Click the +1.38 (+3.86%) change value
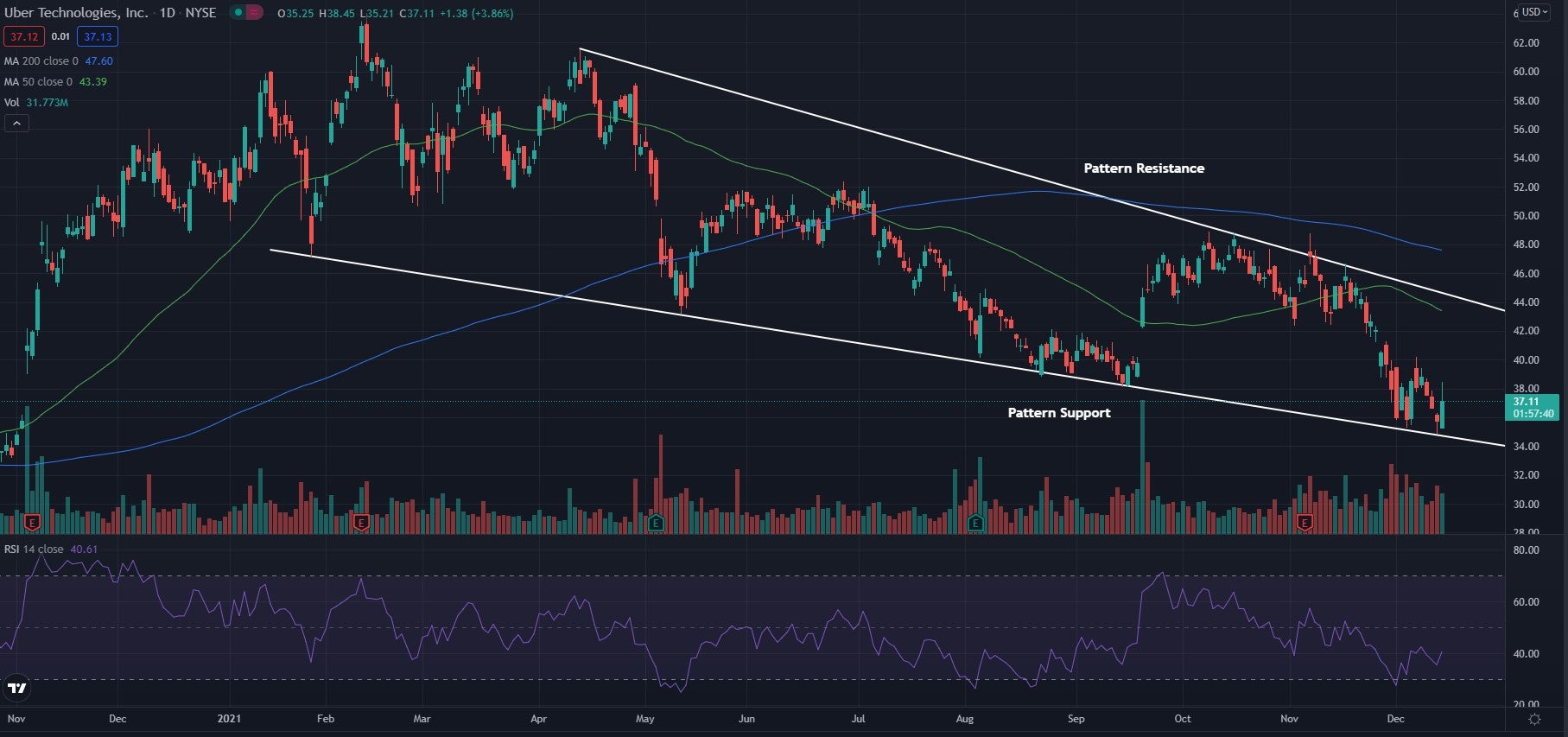The image size is (1568, 737). click(476, 14)
